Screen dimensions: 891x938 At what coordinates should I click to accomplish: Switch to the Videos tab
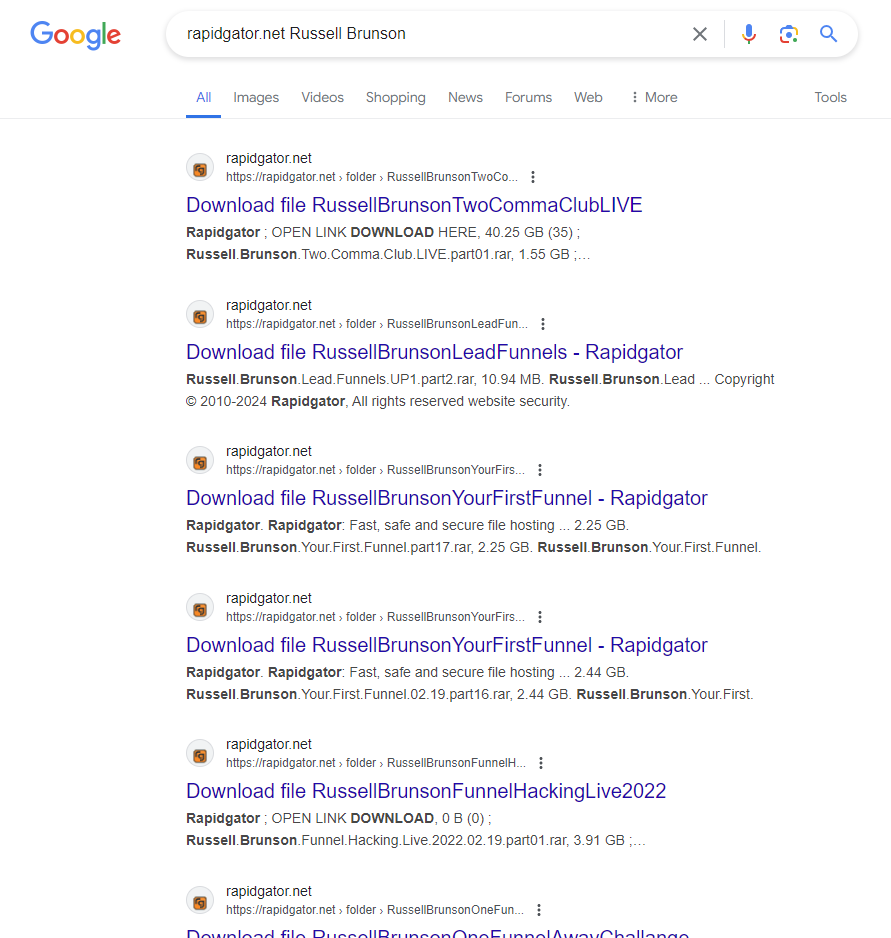[x=323, y=98]
